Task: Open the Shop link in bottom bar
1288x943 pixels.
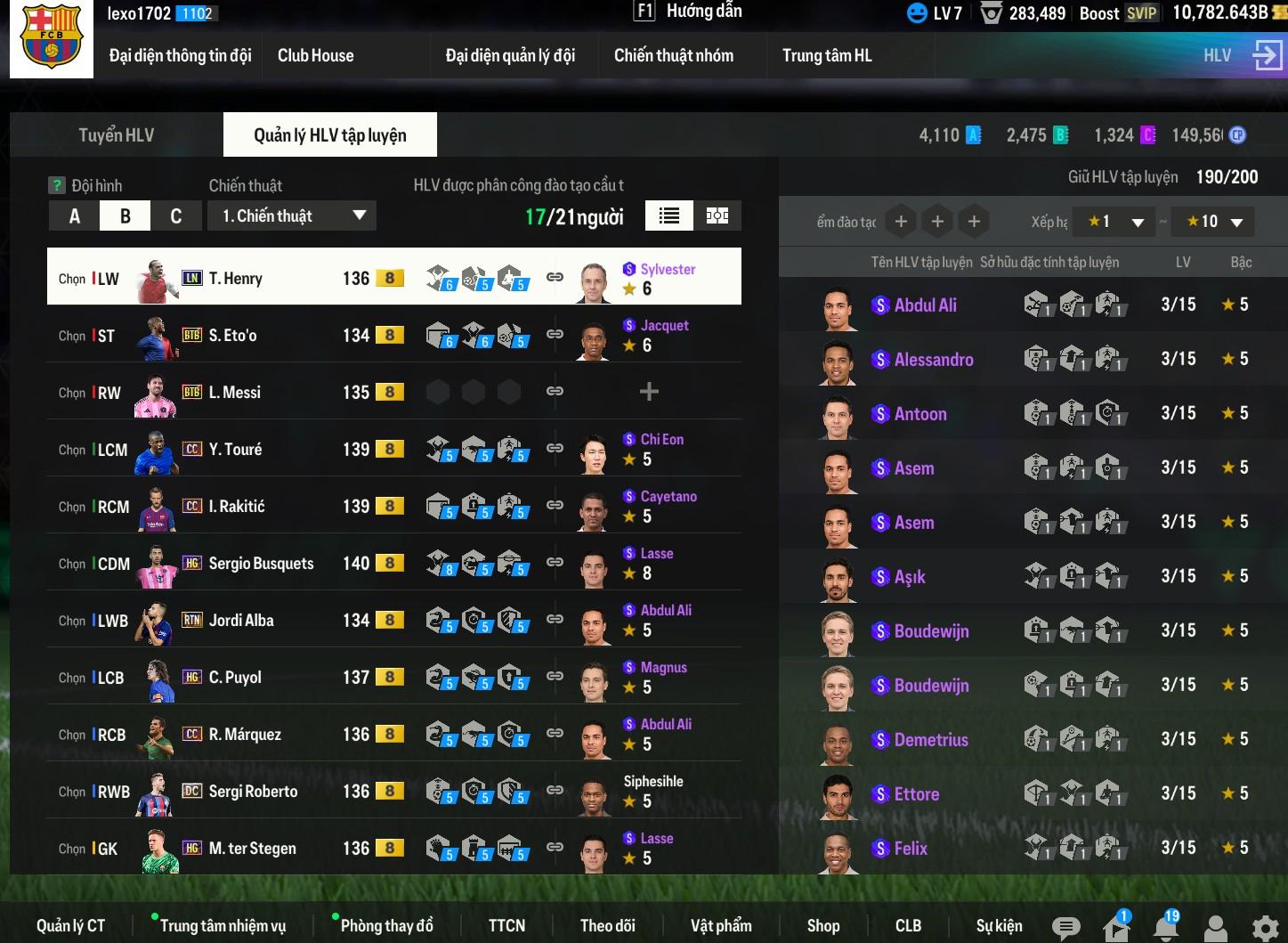Action: click(823, 926)
